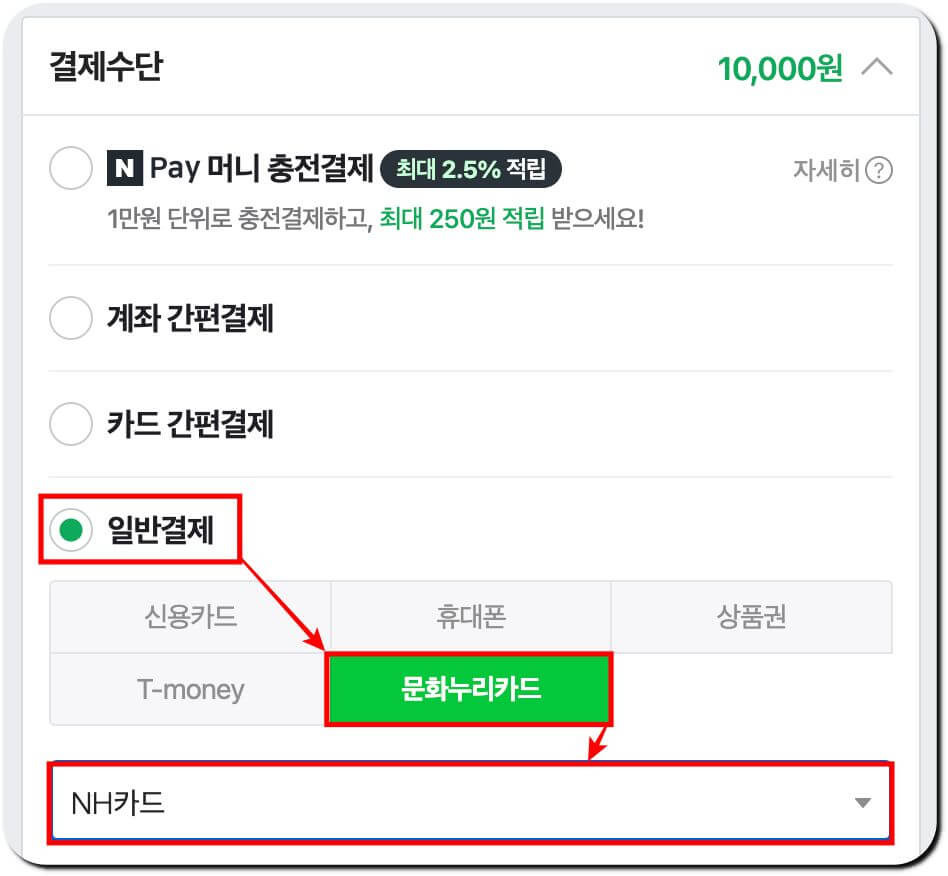Screen dimensions: 948x876
Task: Select the green 문화누리카드 tab
Action: click(x=469, y=689)
